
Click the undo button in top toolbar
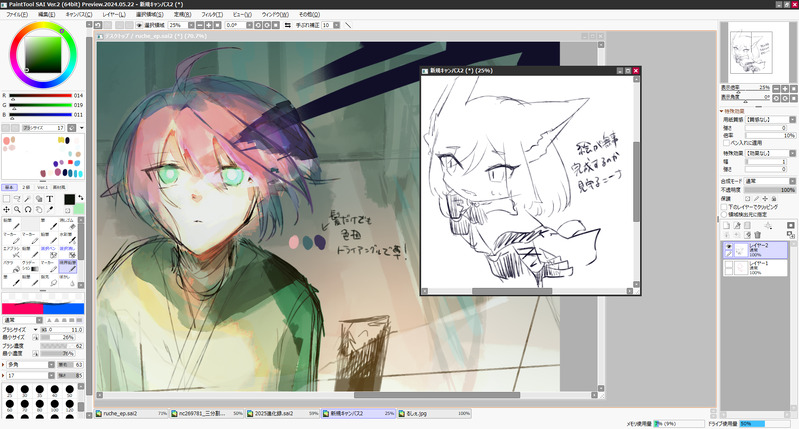click(x=98, y=25)
